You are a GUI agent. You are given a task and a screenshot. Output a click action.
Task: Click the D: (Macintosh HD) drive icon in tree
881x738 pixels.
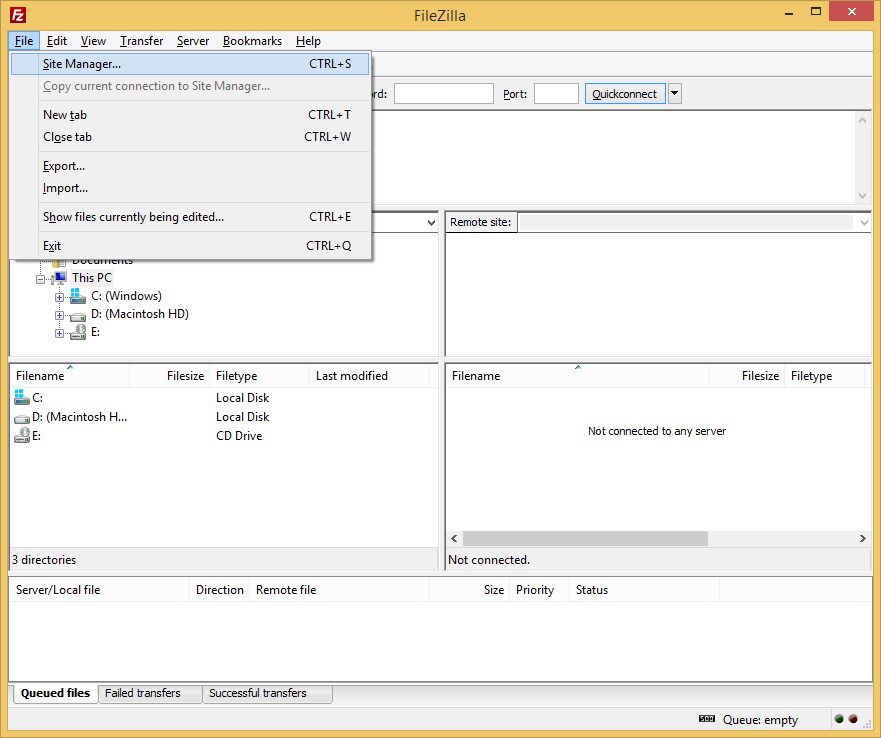pos(78,316)
